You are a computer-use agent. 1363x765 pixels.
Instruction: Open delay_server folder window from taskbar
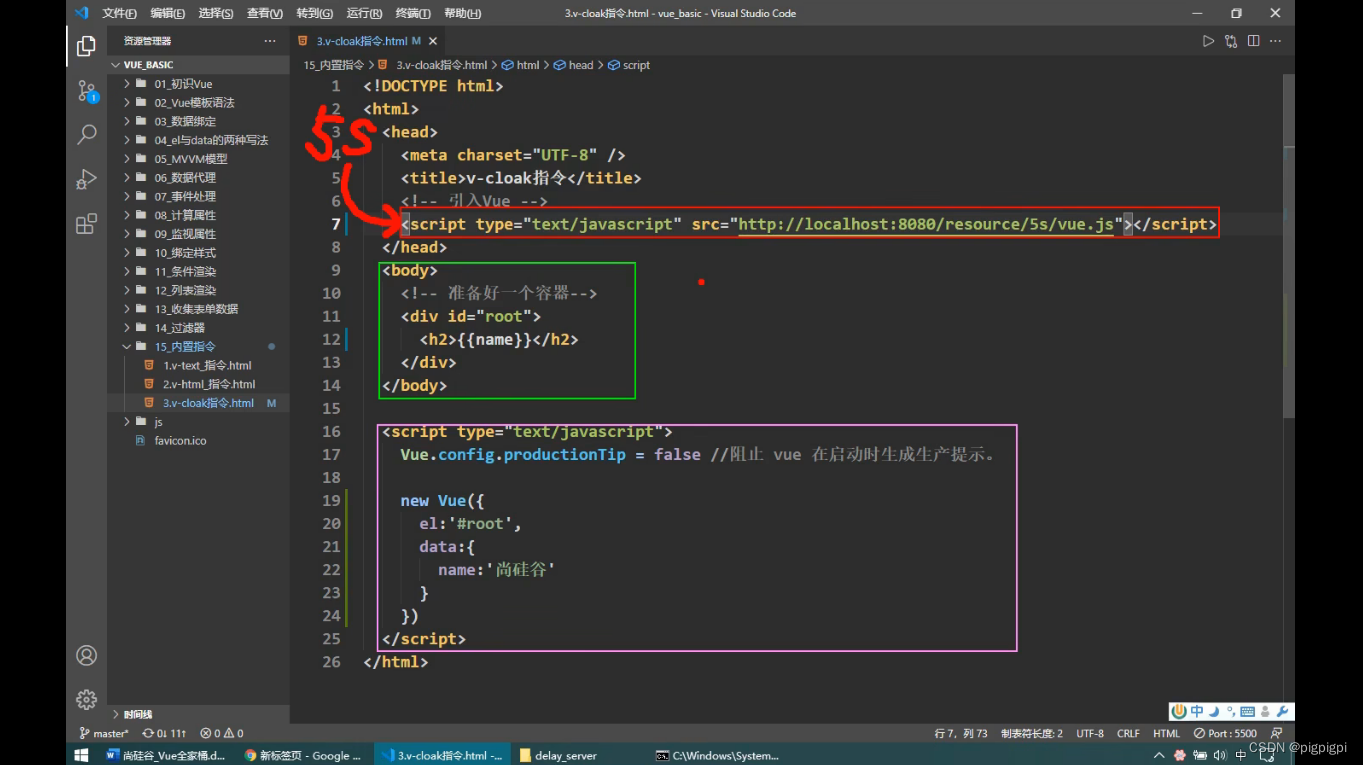pos(558,756)
